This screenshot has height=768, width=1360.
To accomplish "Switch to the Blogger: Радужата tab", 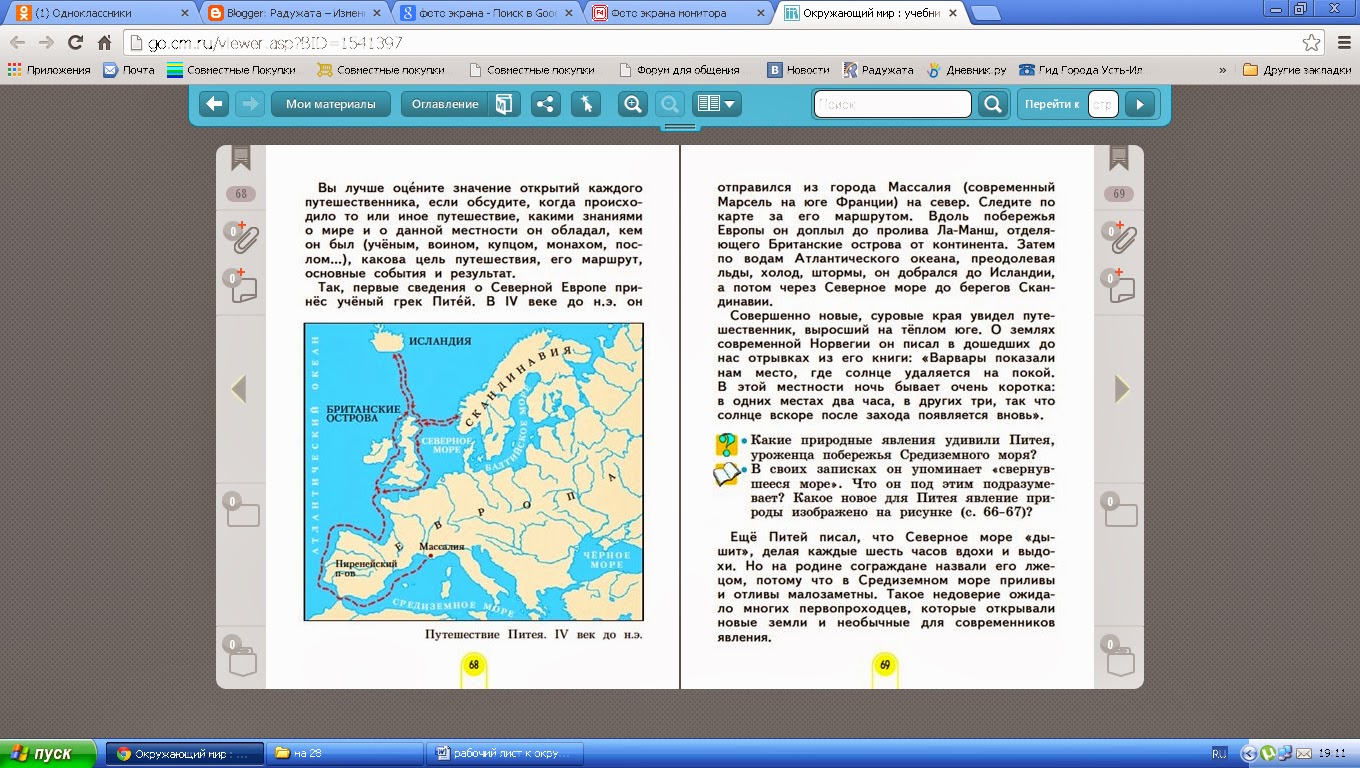I will point(292,14).
